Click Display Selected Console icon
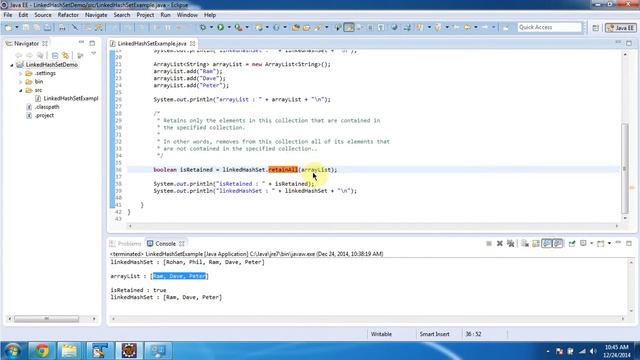 pyautogui.click(x=583, y=244)
